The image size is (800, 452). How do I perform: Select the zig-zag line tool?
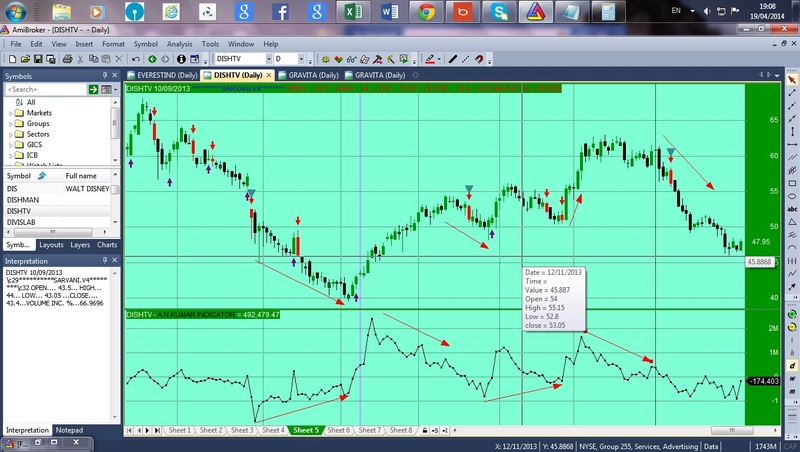[x=792, y=273]
